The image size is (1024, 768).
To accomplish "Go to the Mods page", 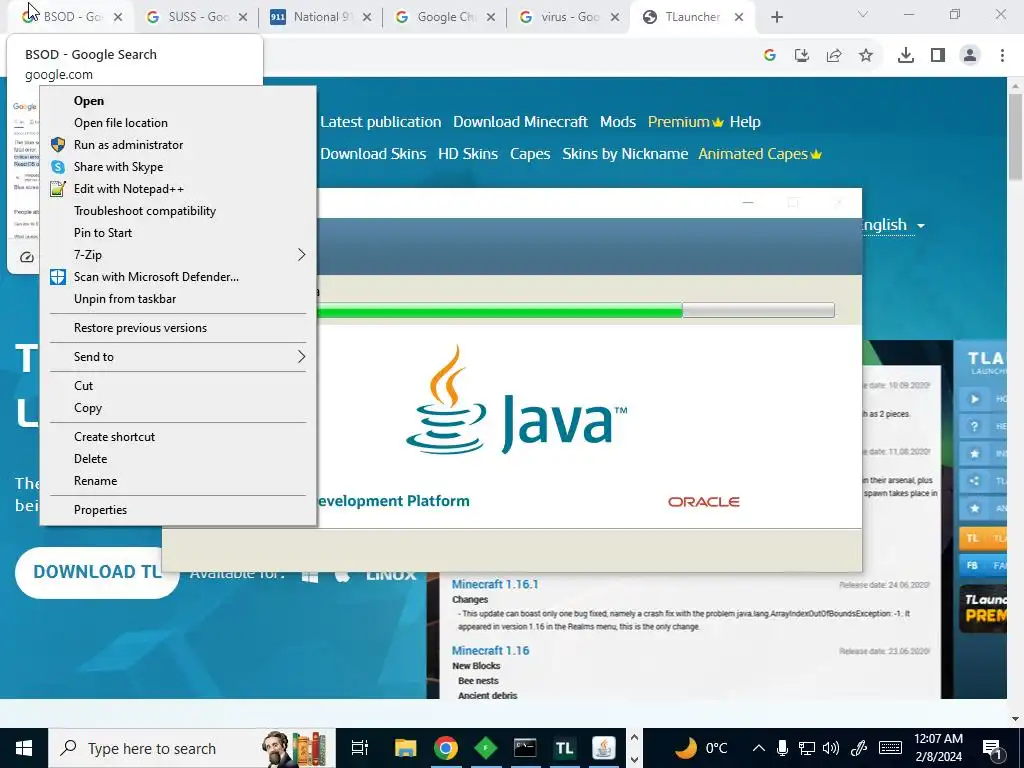I will [618, 122].
